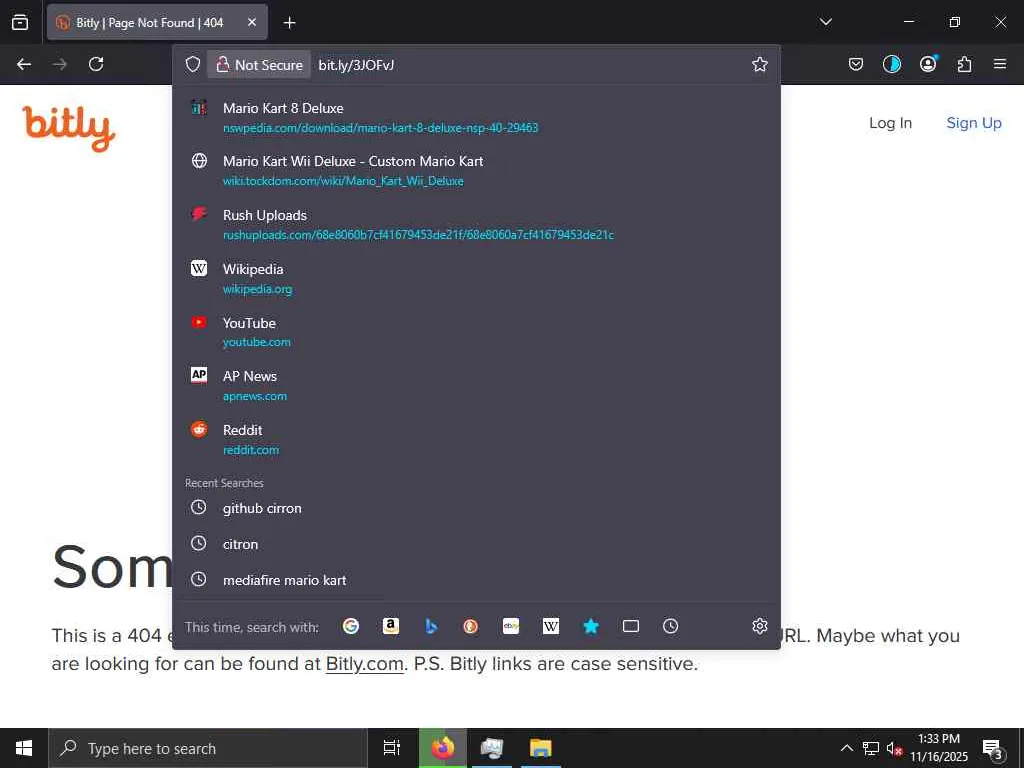Search bookmarks with blue star icon
The height and width of the screenshot is (768, 1024).
[590, 626]
